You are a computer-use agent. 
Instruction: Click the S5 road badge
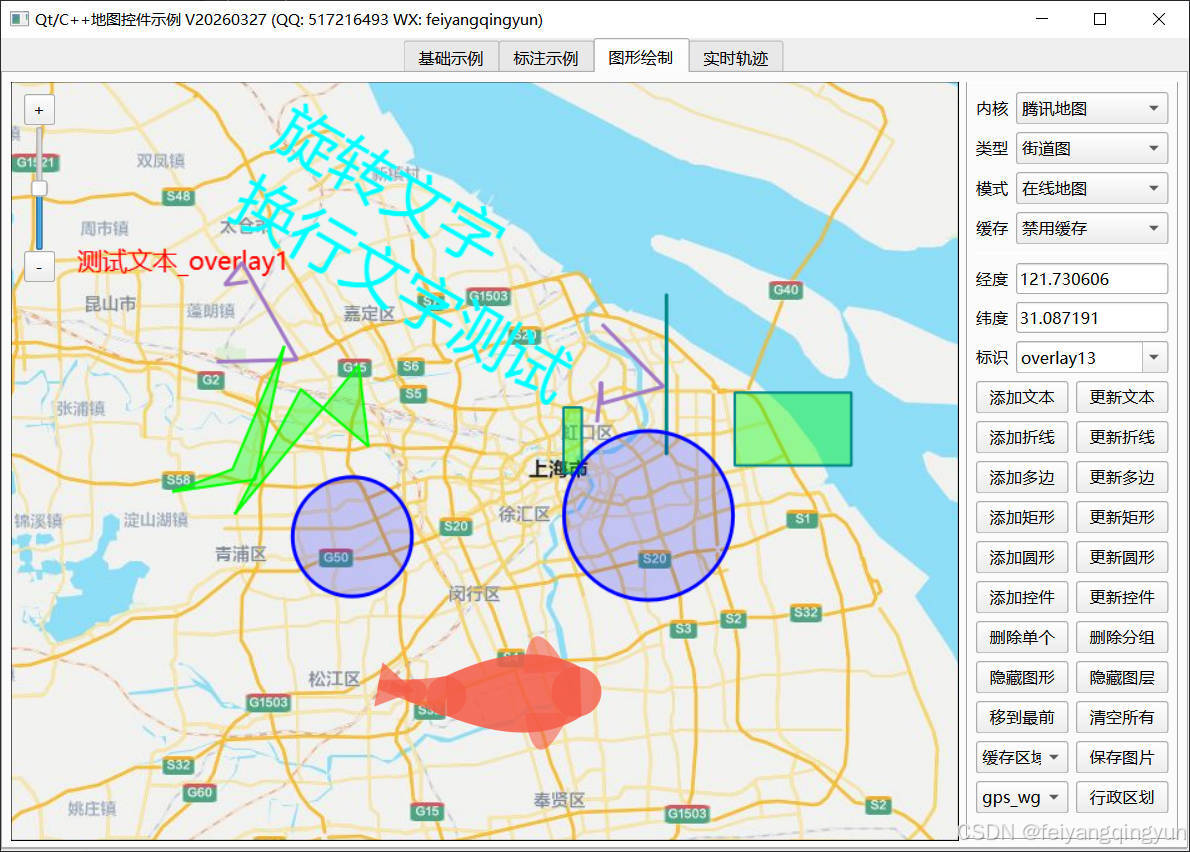click(413, 394)
